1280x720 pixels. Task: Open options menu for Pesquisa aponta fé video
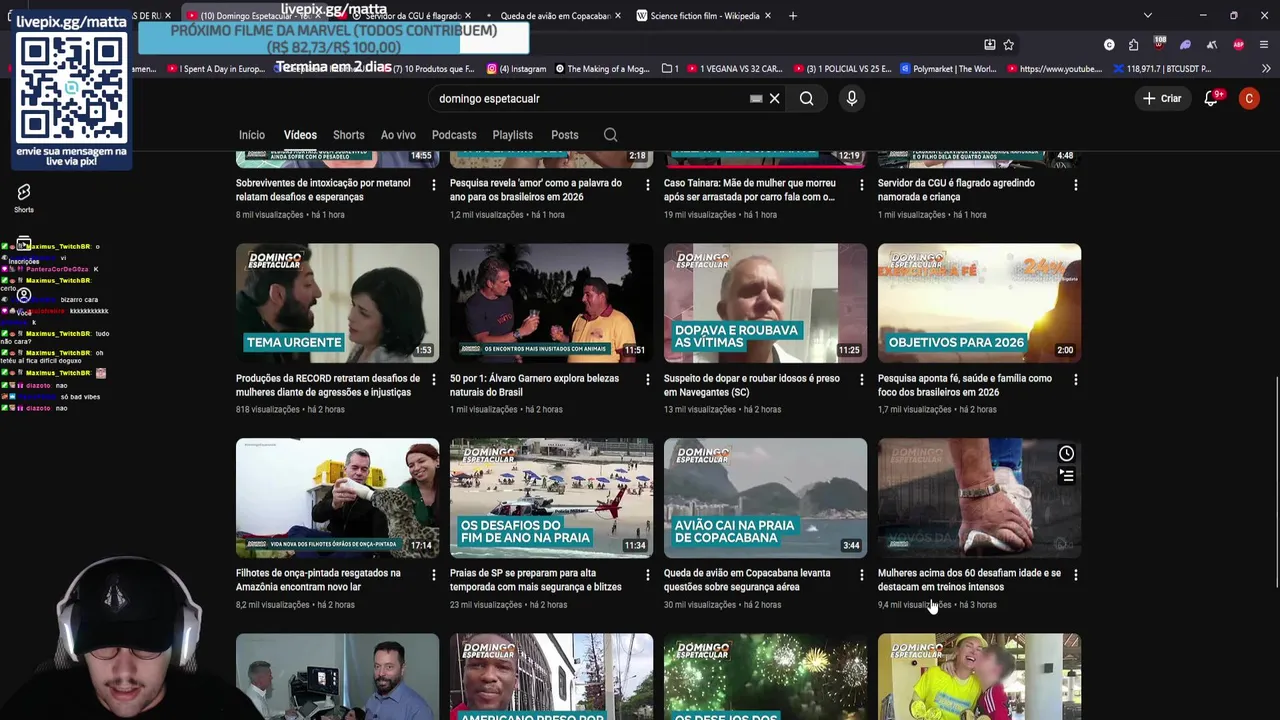(x=1075, y=380)
